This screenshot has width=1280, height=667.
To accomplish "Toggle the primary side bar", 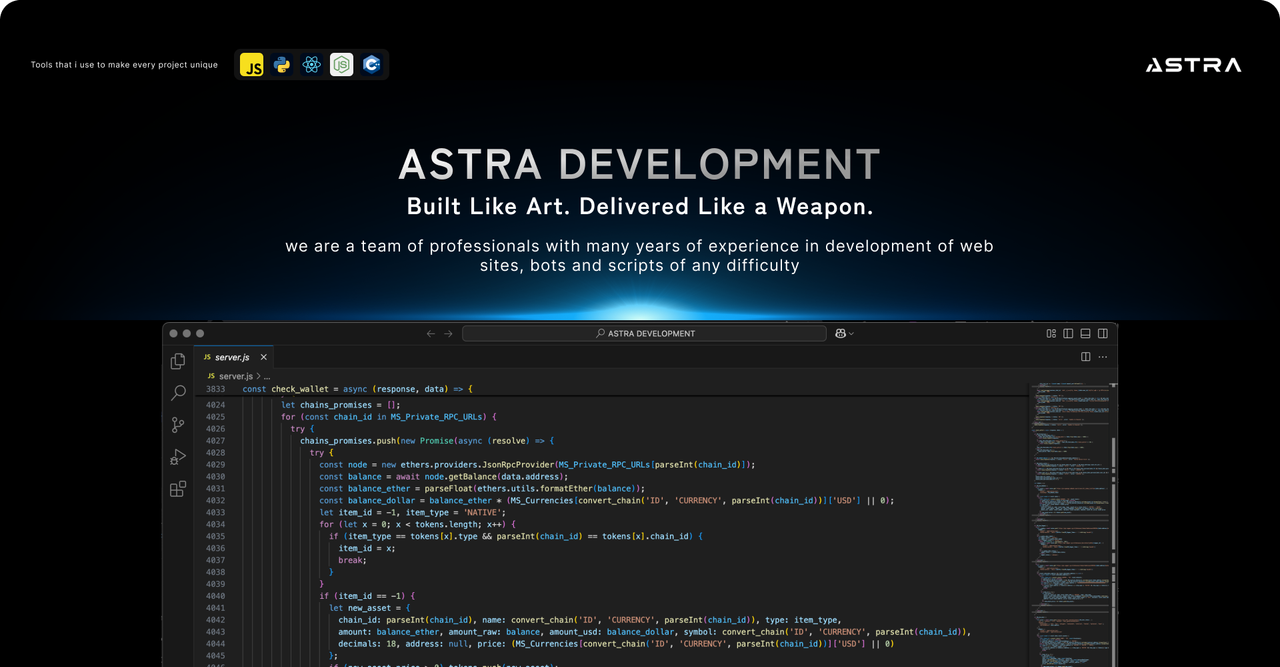I will (x=1068, y=333).
